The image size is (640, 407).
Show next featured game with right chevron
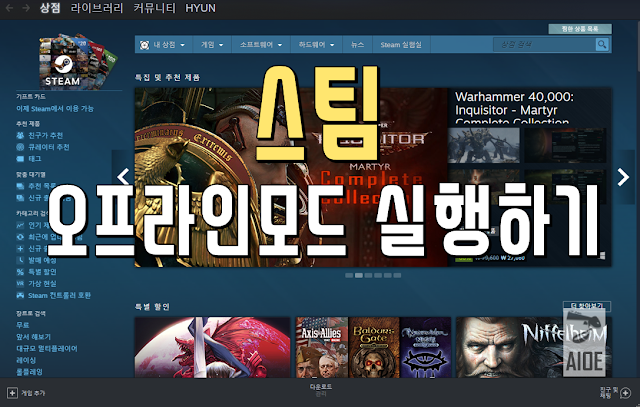(623, 177)
